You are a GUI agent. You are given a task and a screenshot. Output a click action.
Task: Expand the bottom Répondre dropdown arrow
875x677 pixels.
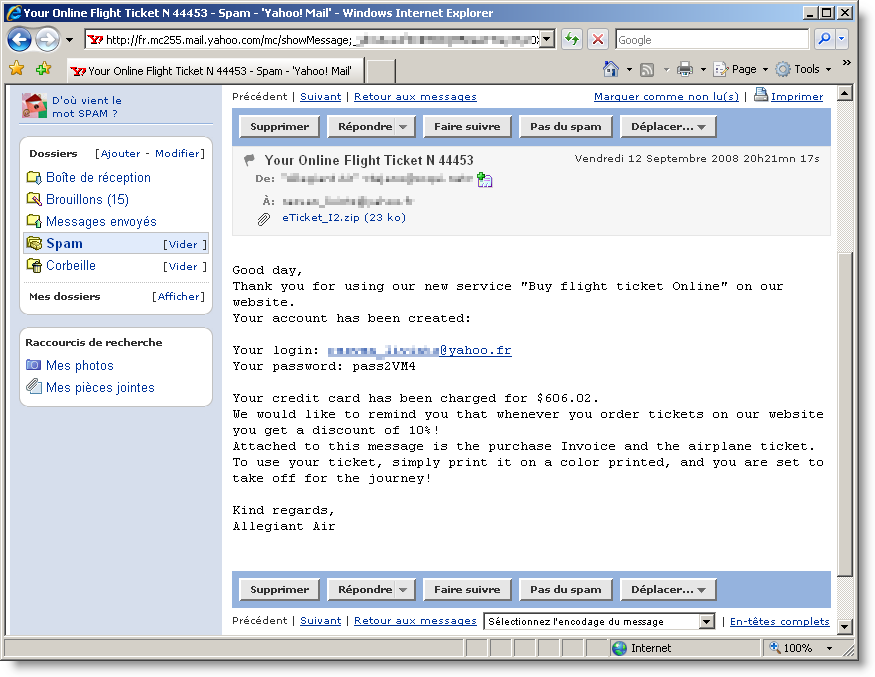(403, 590)
